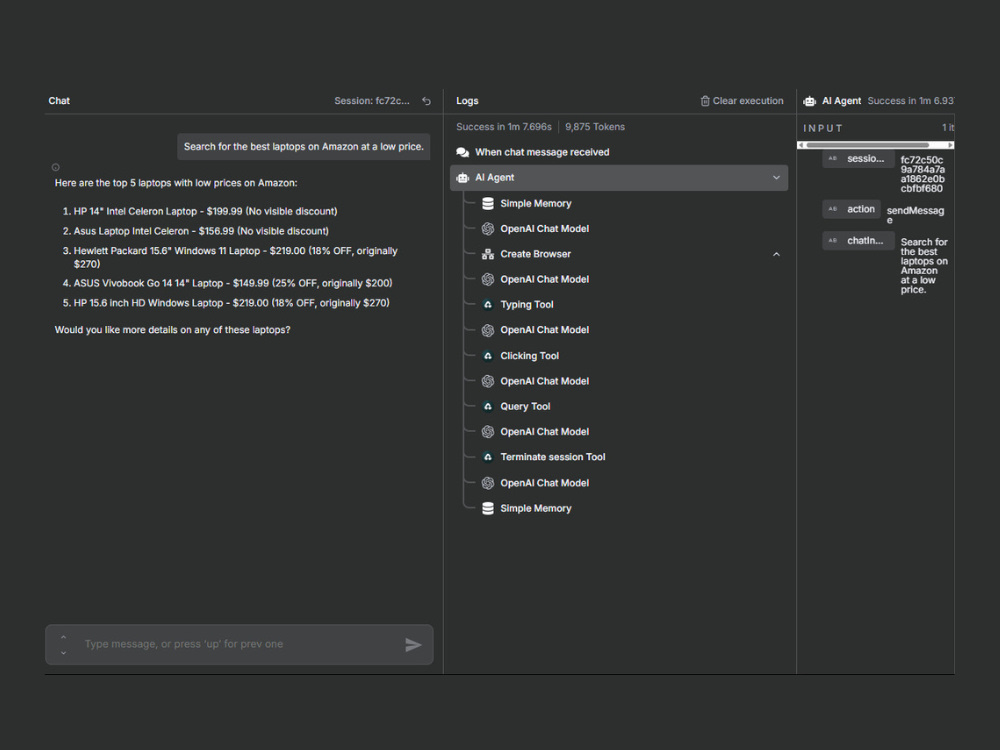Click the AB type icon beside the session field
The height and width of the screenshot is (750, 1000).
tap(832, 158)
